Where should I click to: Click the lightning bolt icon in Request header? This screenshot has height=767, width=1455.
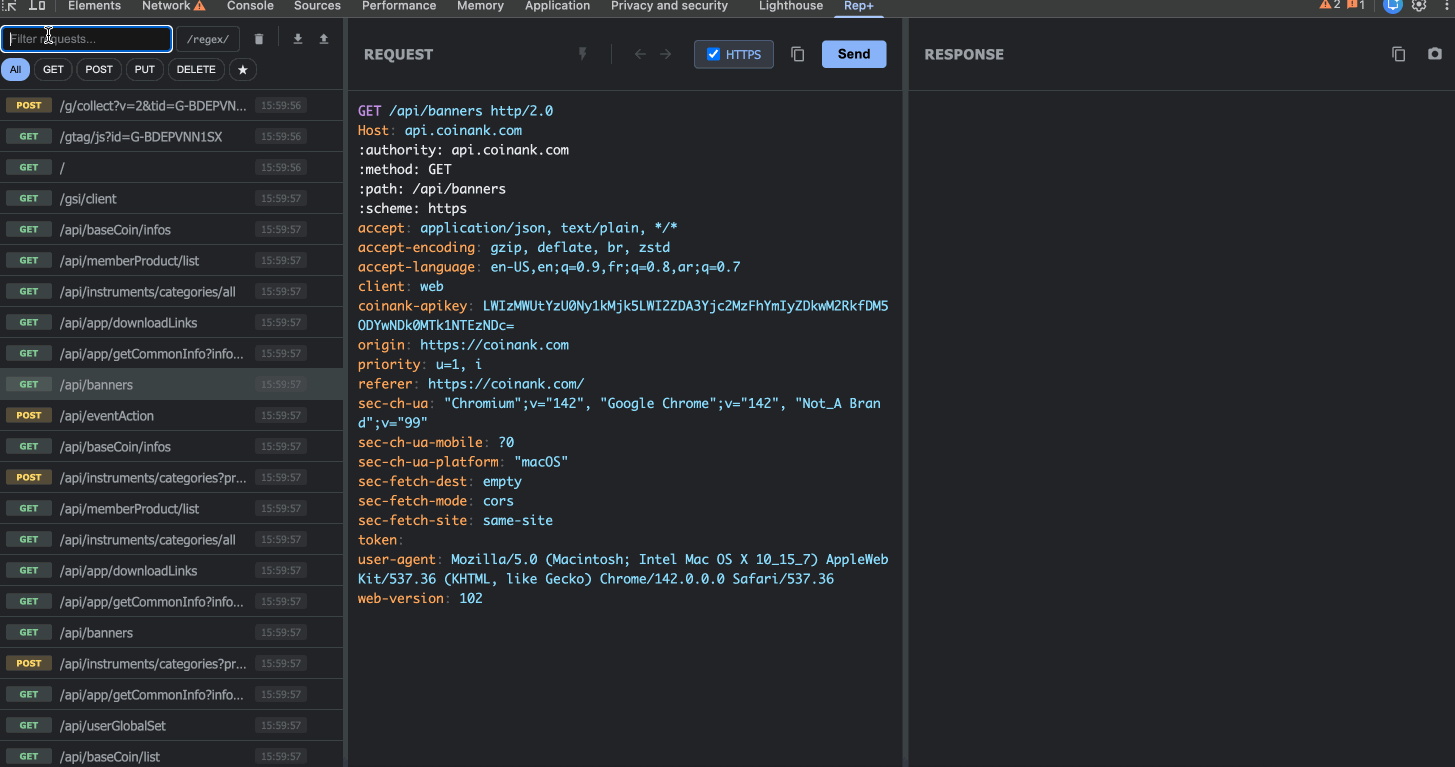click(583, 54)
